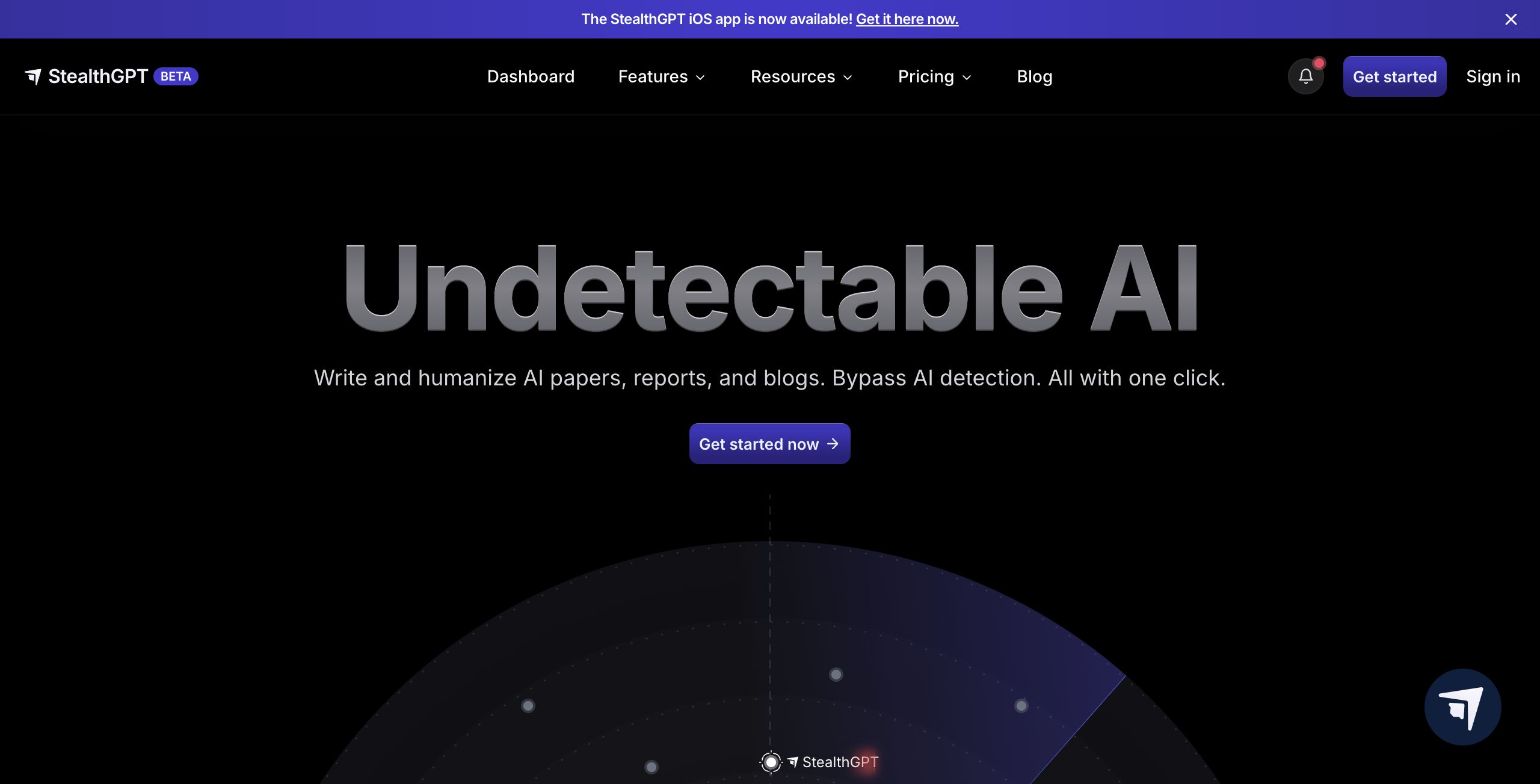Image resolution: width=1540 pixels, height=784 pixels.
Task: Expand the Features dropdown menu
Action: click(x=661, y=77)
